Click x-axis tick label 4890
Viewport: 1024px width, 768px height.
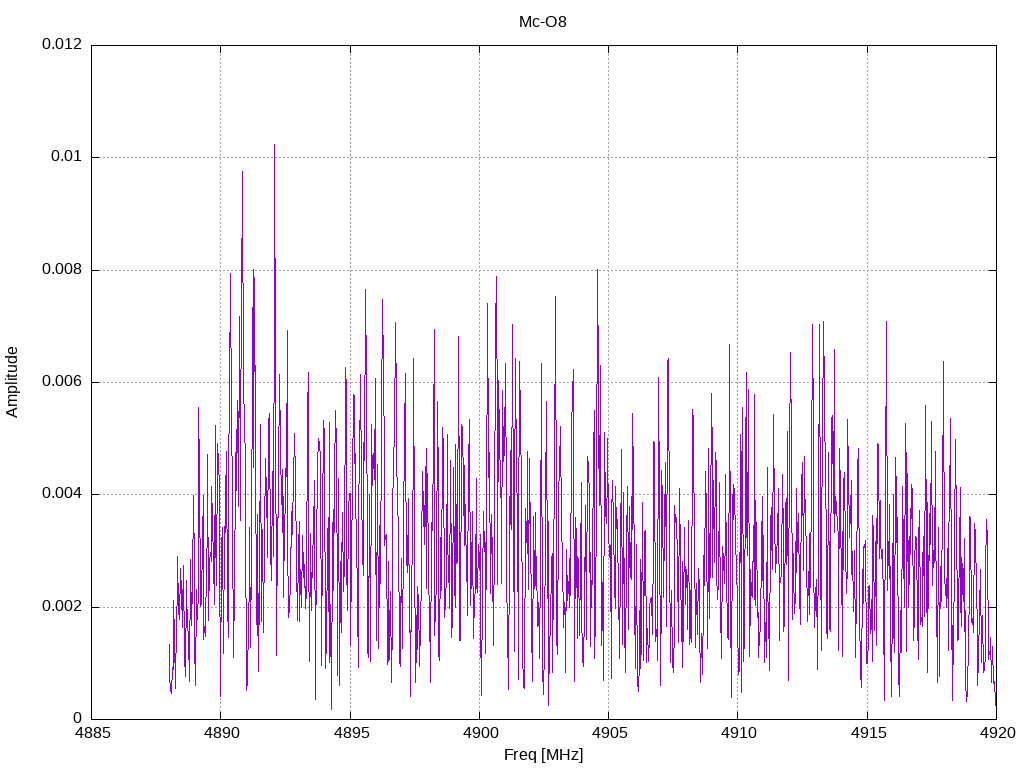click(x=221, y=733)
